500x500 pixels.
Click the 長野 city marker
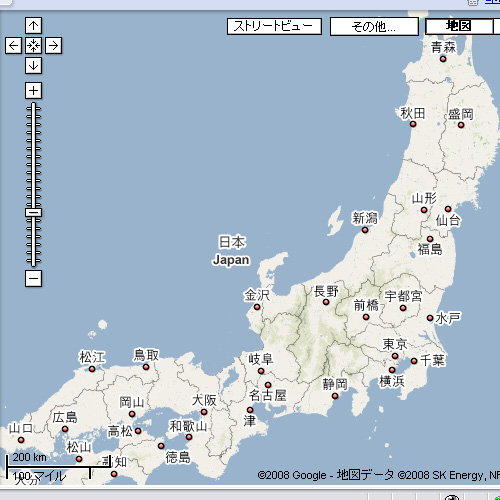pyautogui.click(x=326, y=302)
